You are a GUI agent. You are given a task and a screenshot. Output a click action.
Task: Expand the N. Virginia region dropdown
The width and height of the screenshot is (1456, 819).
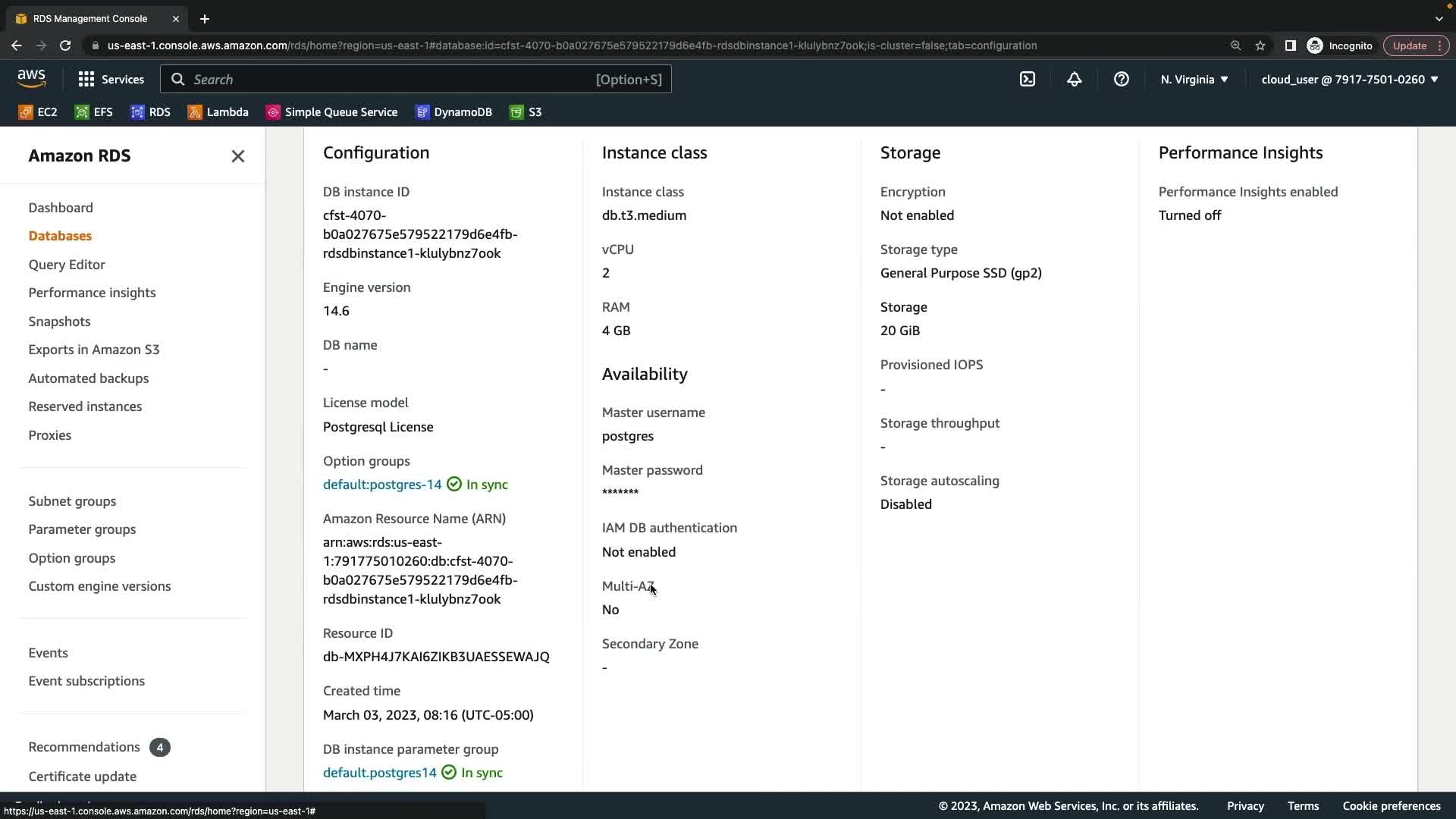[1194, 79]
